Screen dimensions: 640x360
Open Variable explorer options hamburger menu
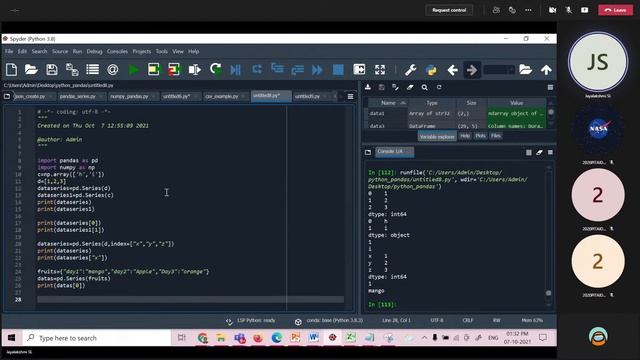(x=550, y=87)
